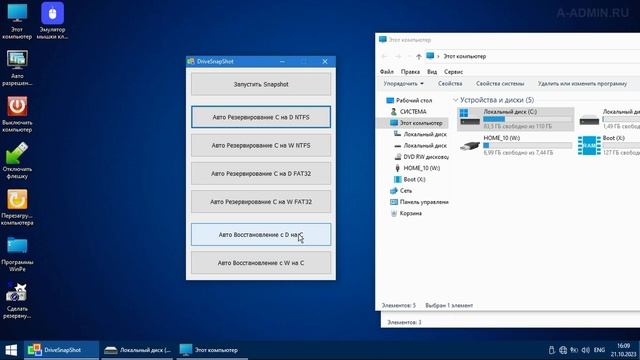
Task: Expand the Упорядочить dropdown in Explorer
Action: click(x=404, y=84)
